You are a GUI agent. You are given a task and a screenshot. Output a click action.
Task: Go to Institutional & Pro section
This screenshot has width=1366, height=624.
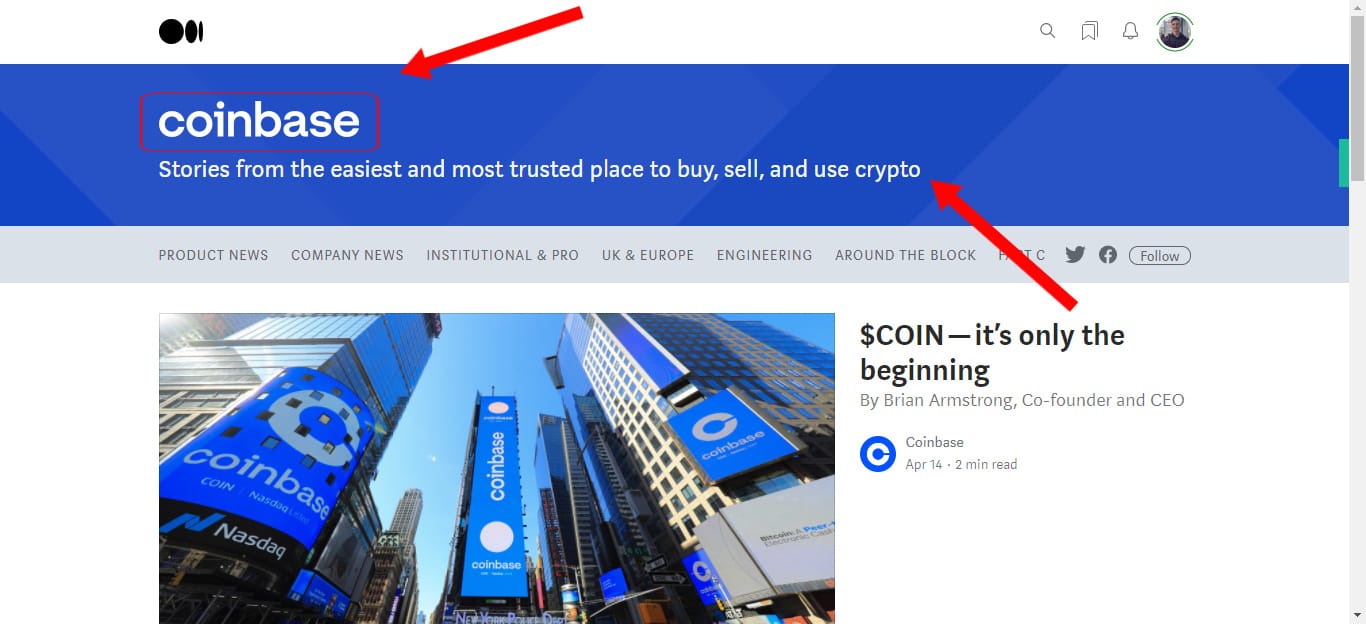point(503,255)
